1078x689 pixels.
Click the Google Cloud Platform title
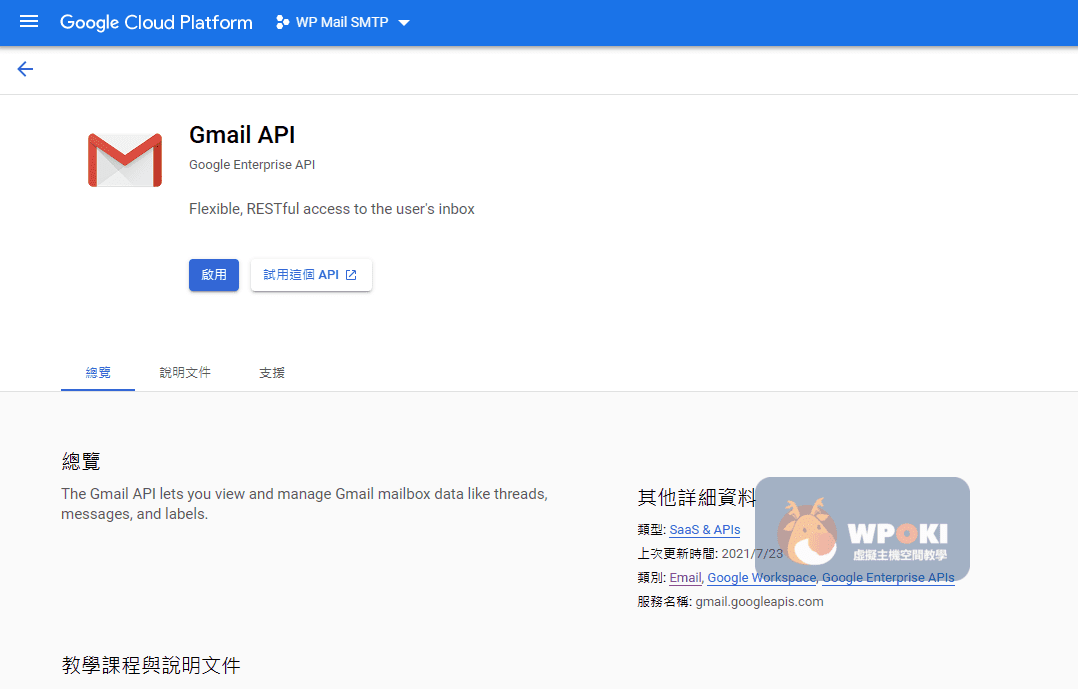[156, 22]
